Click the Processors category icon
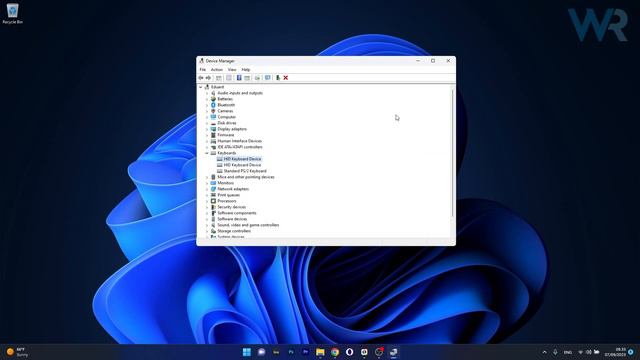 coord(213,201)
